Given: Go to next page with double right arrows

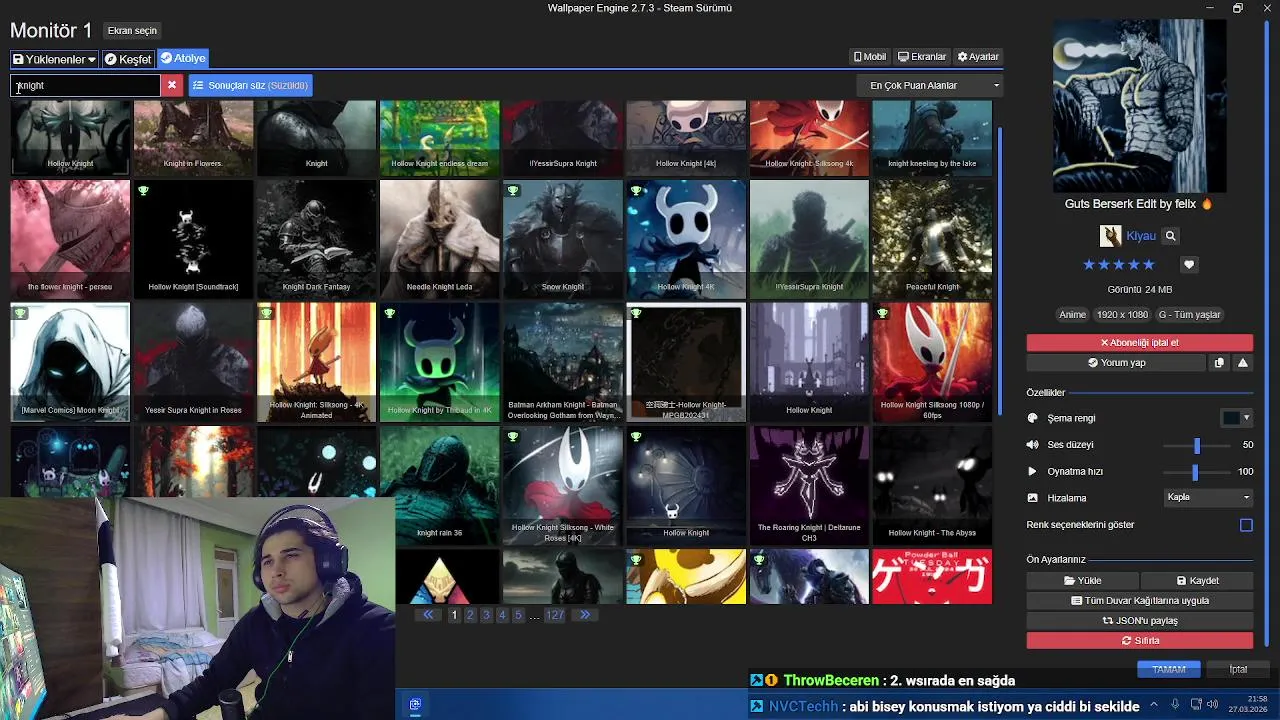Looking at the screenshot, I should click(585, 615).
